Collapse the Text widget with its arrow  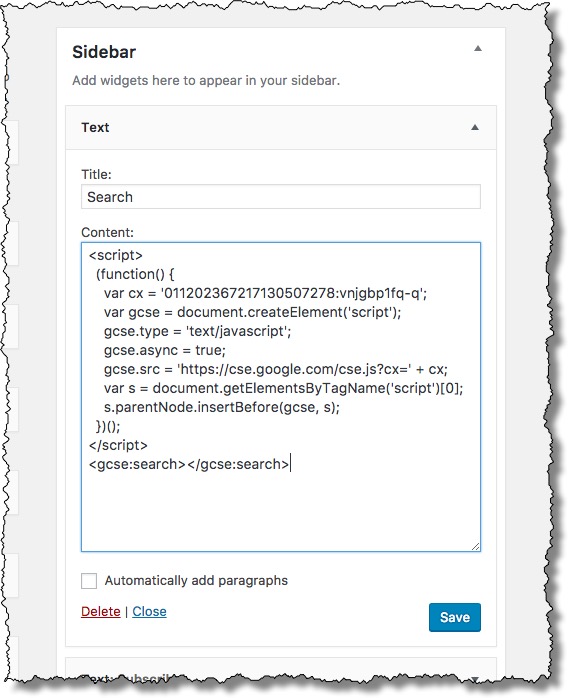pos(475,127)
